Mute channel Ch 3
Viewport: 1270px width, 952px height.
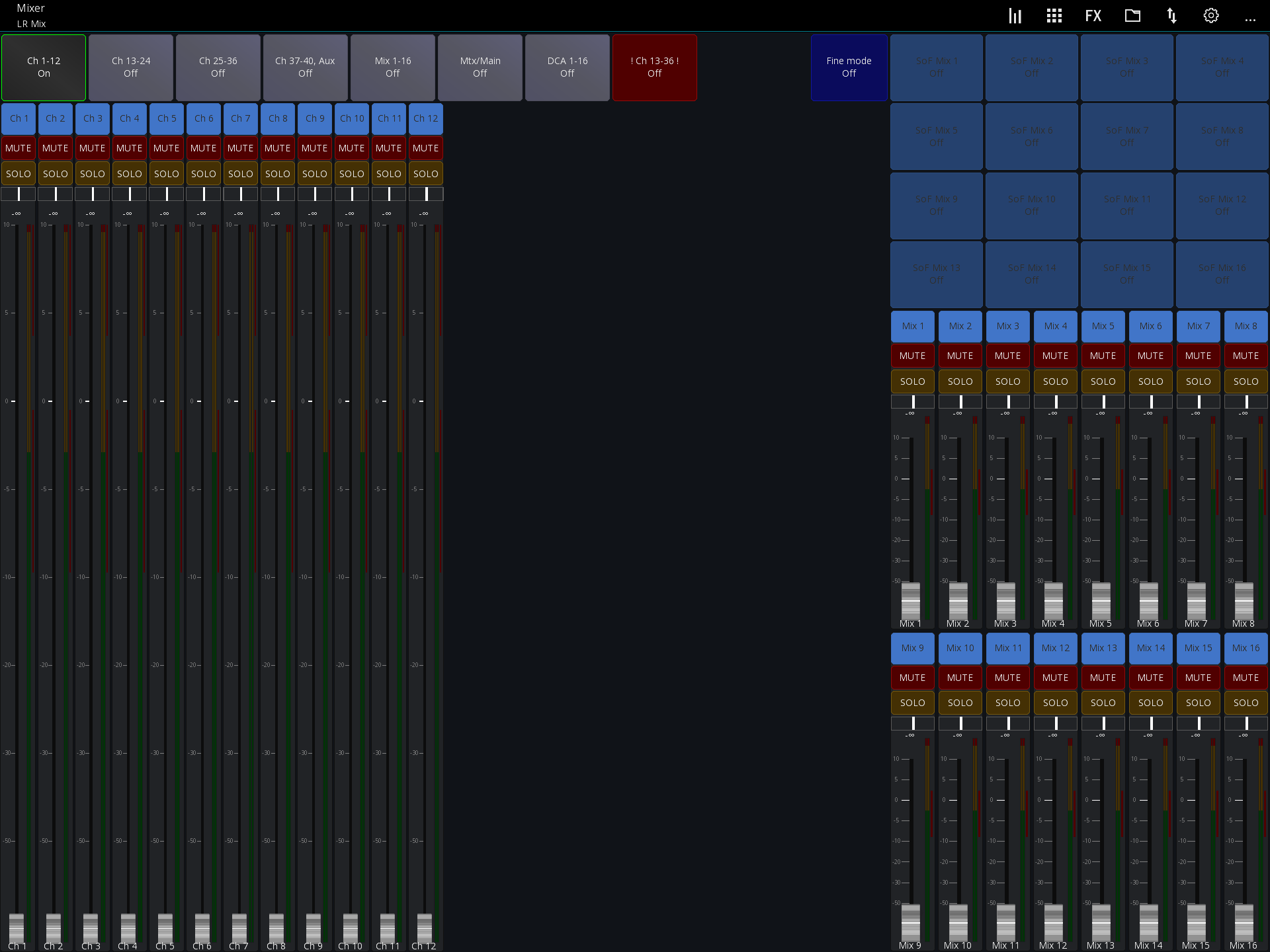pyautogui.click(x=92, y=148)
